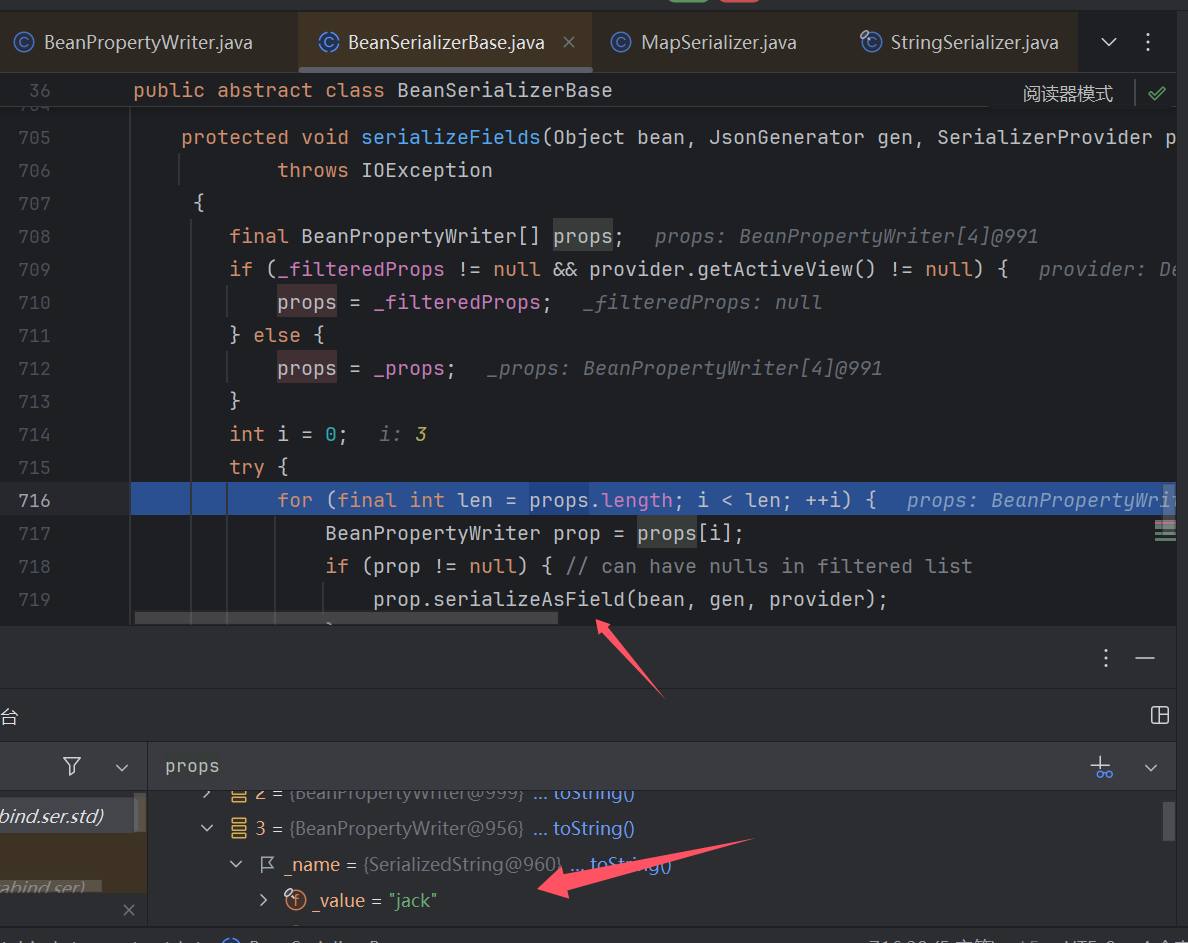Click the reader mode label 阅读器模式

point(1068,93)
